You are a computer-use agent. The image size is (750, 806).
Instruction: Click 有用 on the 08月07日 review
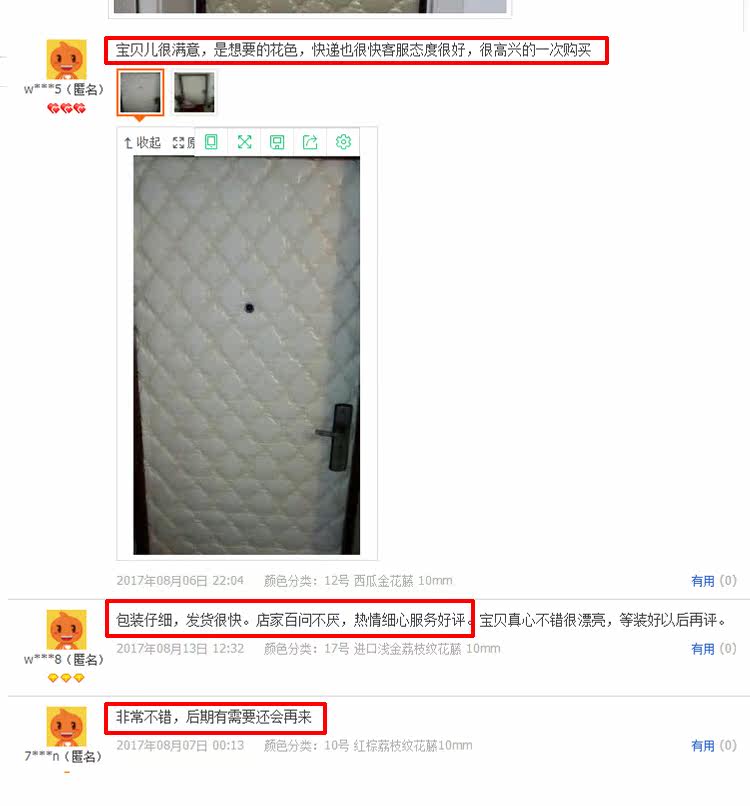(x=703, y=745)
